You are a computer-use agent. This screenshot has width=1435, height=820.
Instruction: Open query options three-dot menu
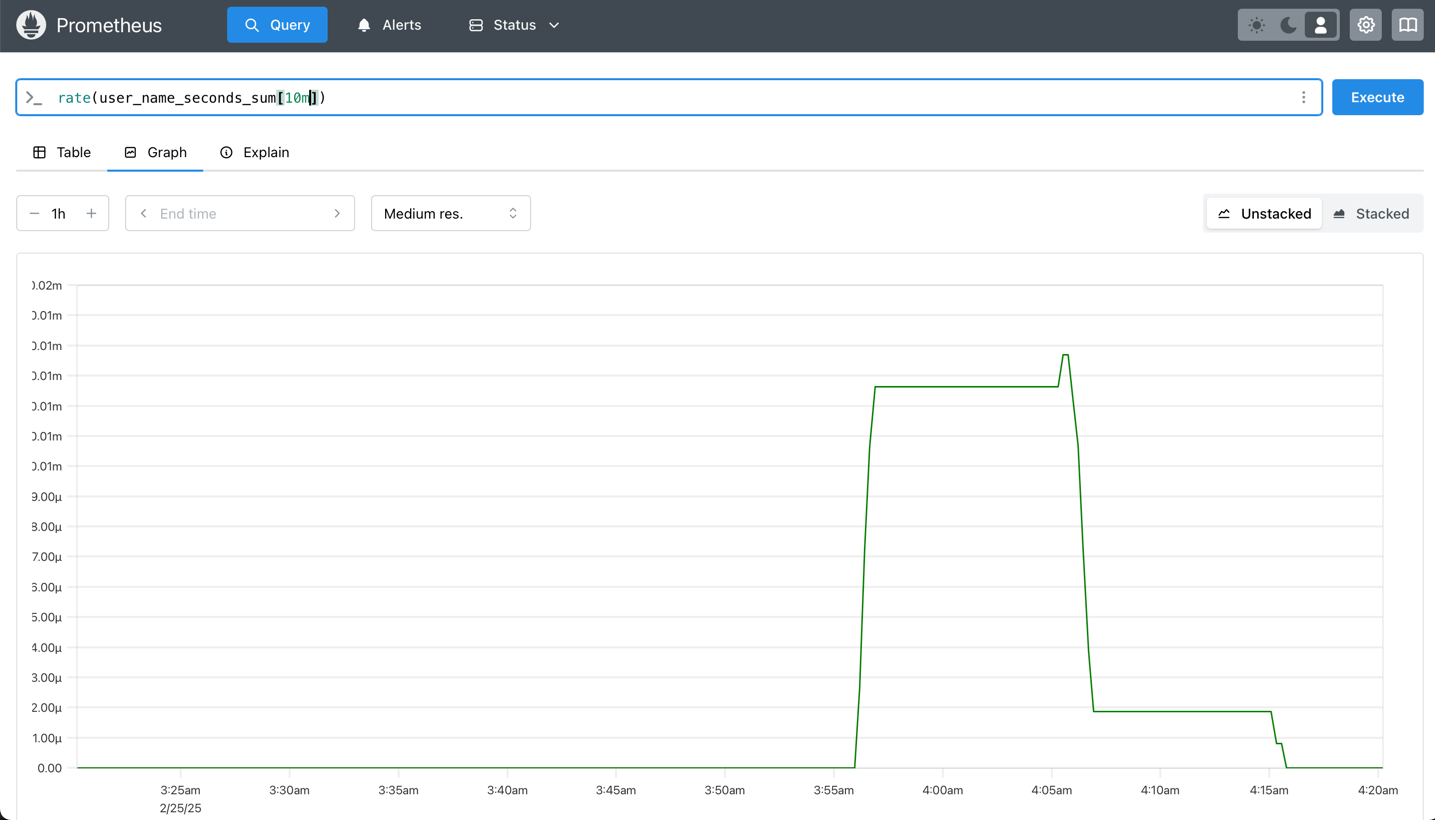coord(1303,97)
